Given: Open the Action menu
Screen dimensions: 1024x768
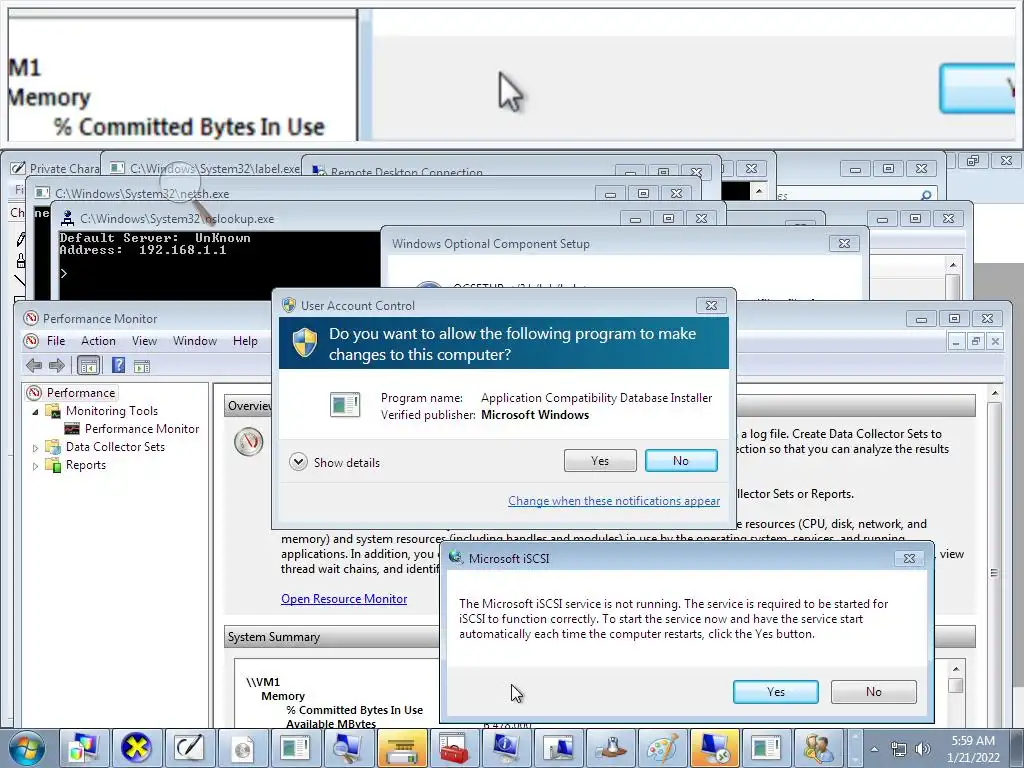Looking at the screenshot, I should (98, 341).
